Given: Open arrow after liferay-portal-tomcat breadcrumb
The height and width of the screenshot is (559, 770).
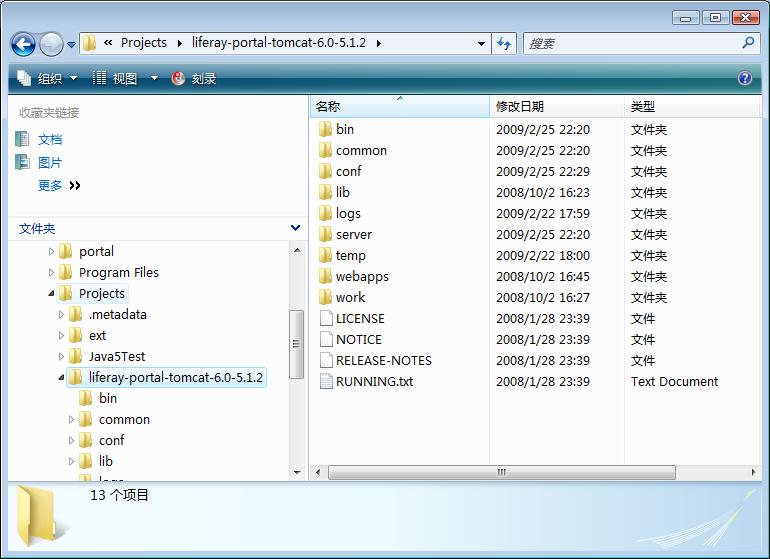Looking at the screenshot, I should coord(379,43).
